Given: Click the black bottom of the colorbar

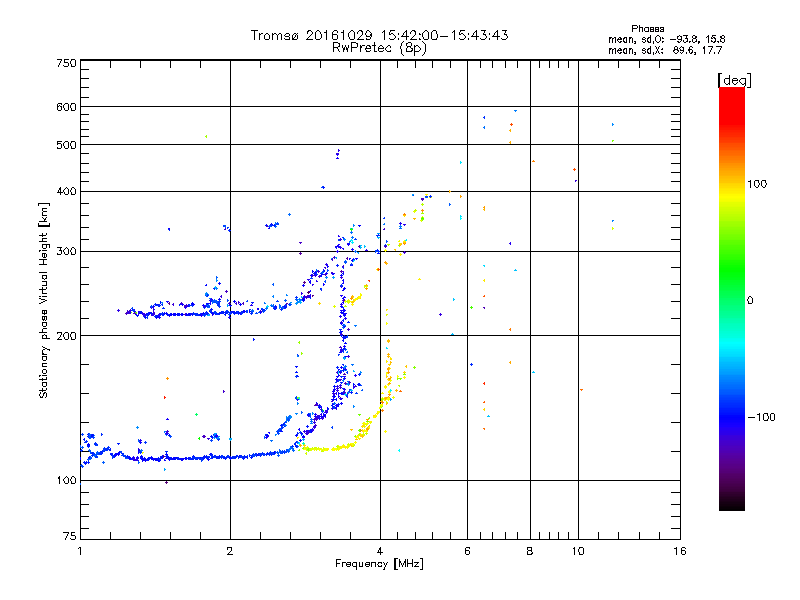Looking at the screenshot, I should (732, 503).
